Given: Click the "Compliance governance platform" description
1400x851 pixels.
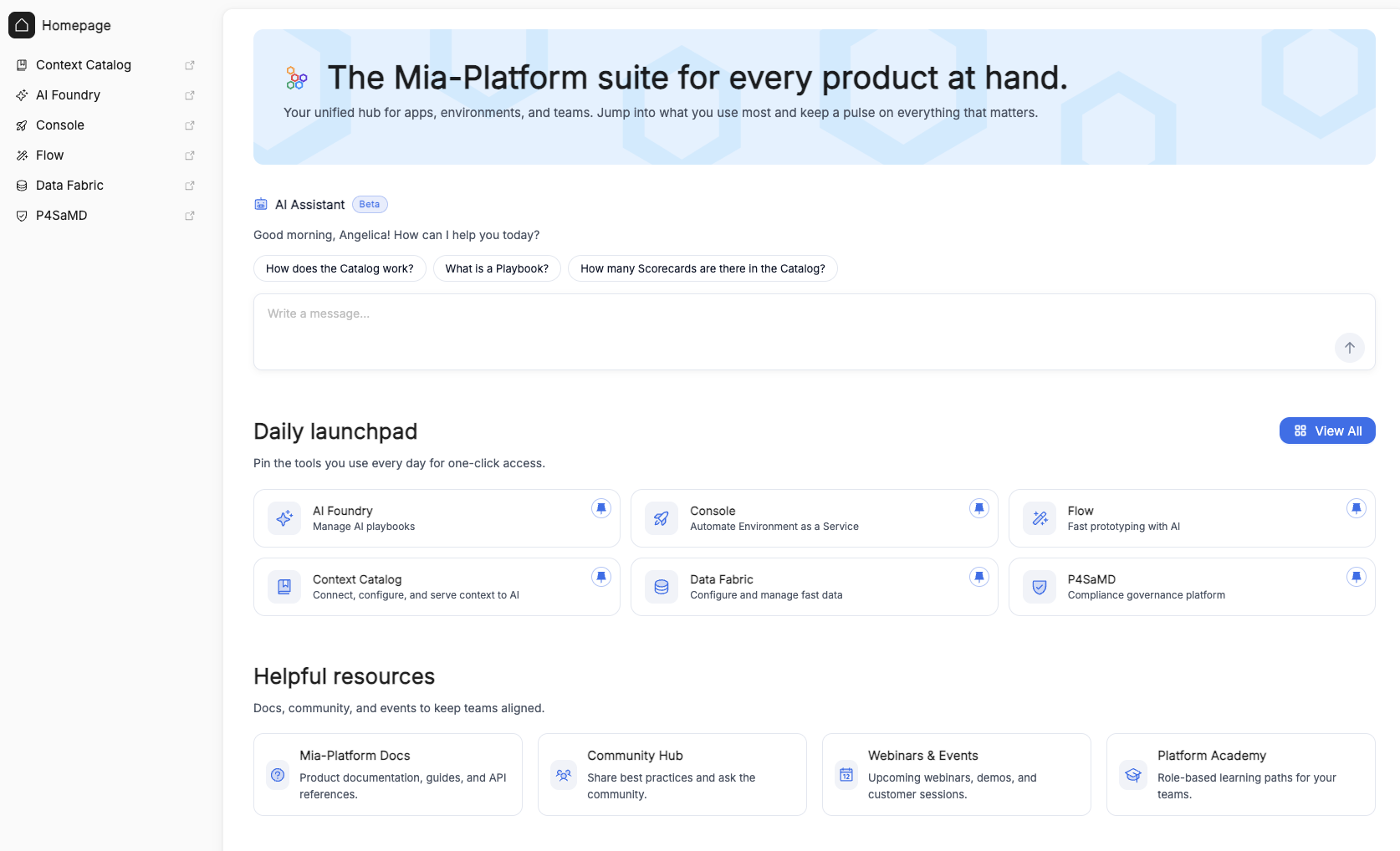Looking at the screenshot, I should [x=1146, y=595].
